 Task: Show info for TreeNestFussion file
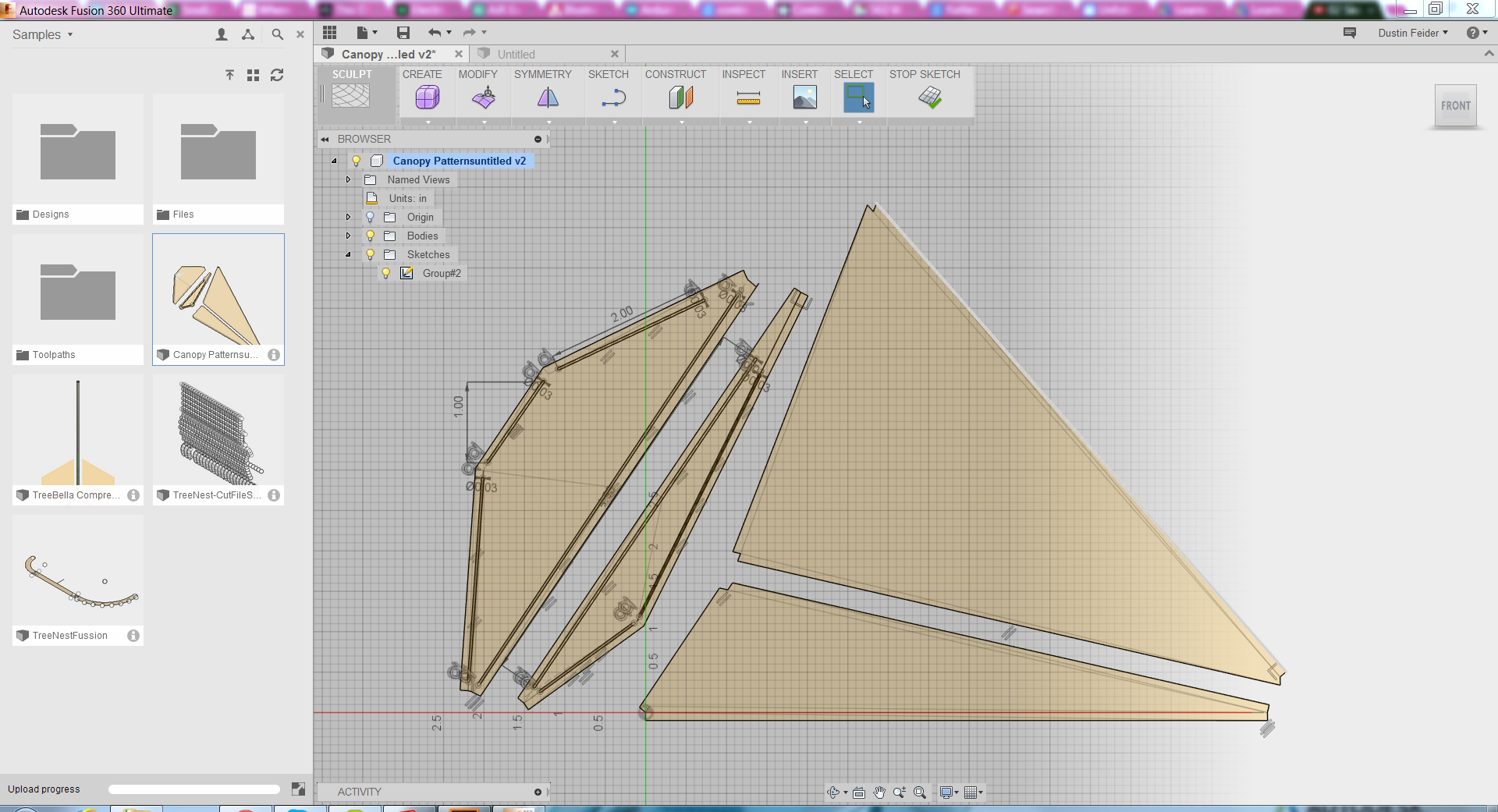point(133,636)
